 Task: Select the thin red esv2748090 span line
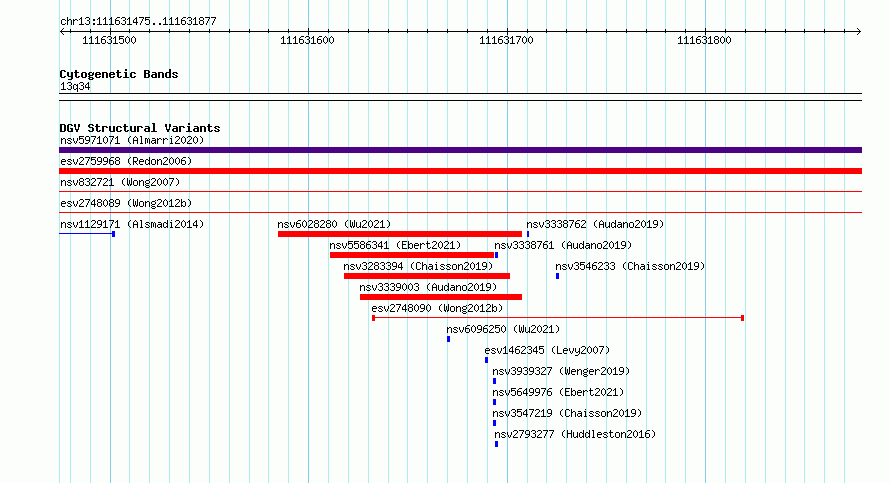(x=558, y=318)
